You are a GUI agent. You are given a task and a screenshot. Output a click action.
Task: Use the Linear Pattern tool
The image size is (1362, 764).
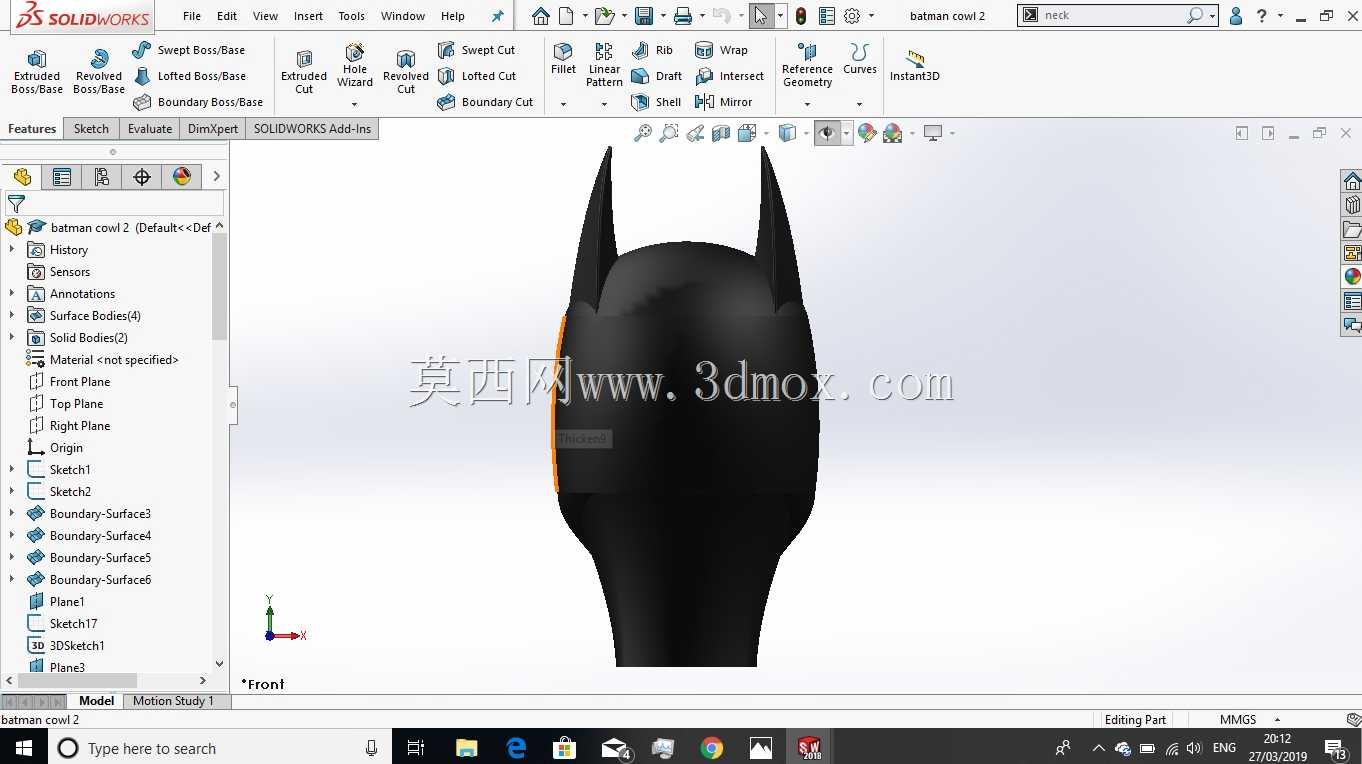click(604, 65)
